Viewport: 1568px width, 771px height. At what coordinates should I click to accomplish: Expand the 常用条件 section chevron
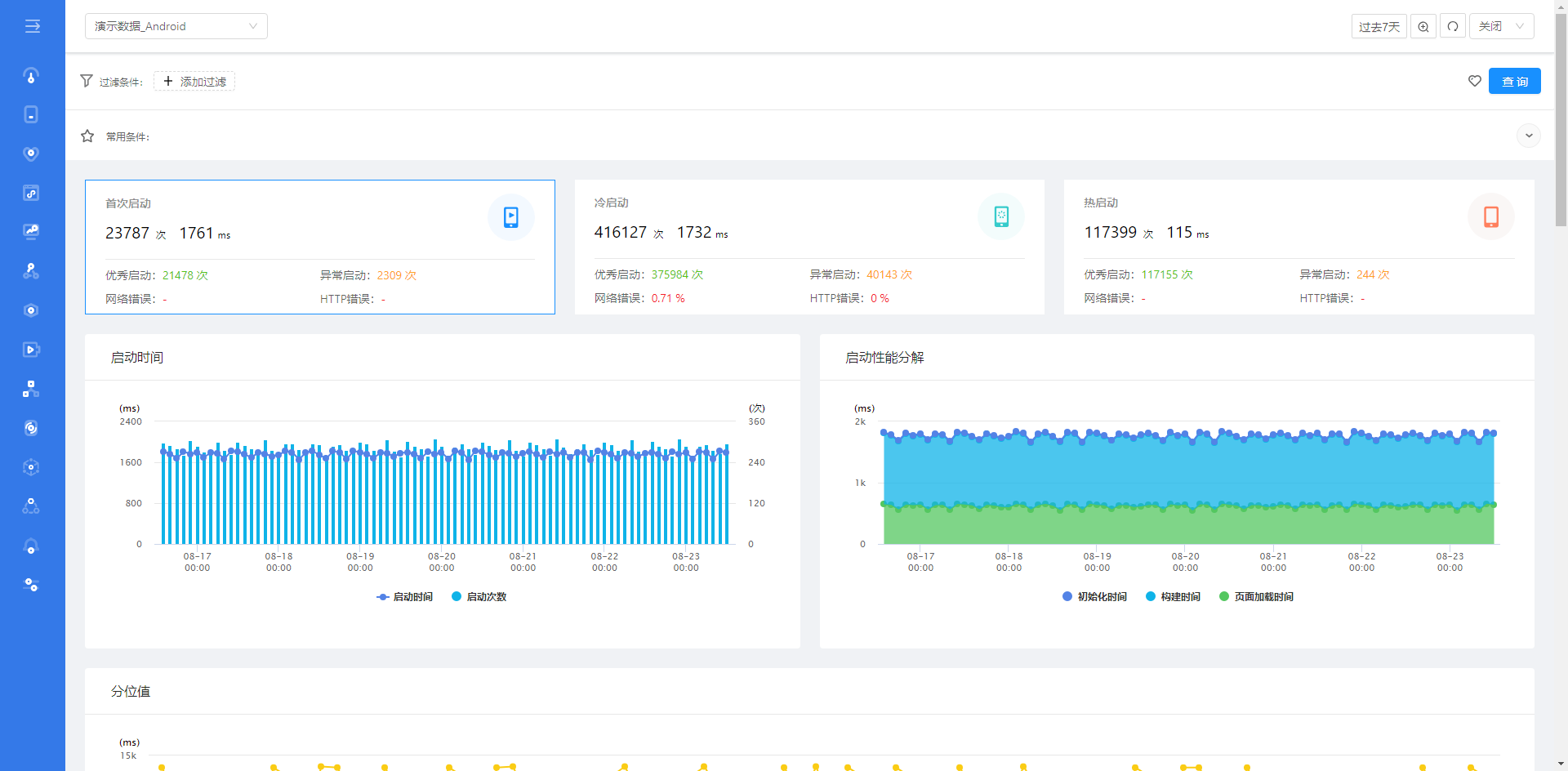point(1528,136)
